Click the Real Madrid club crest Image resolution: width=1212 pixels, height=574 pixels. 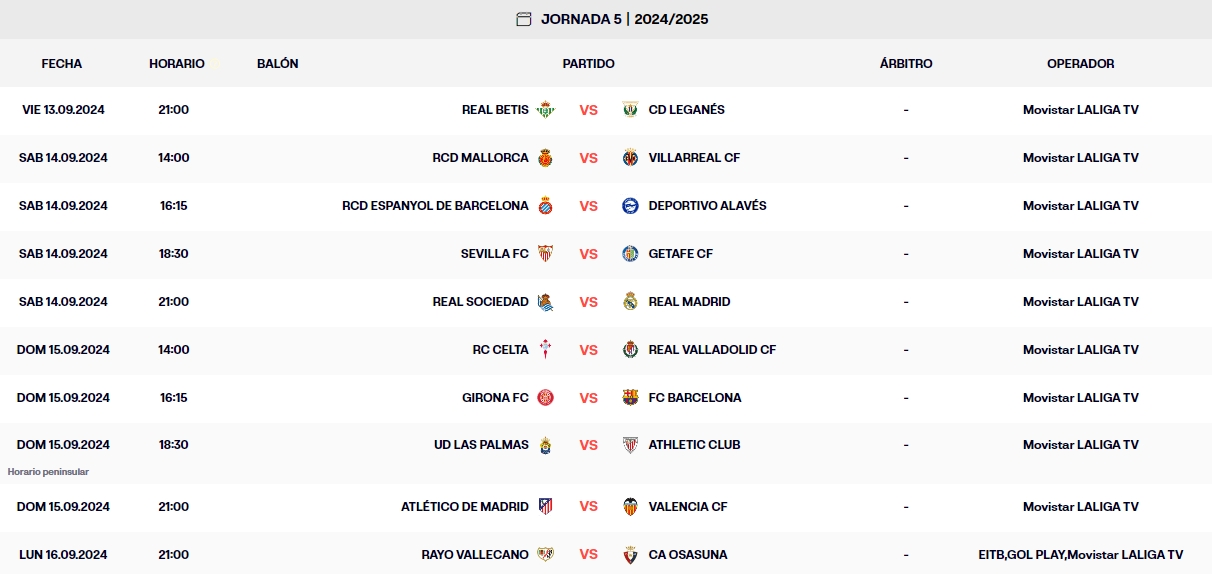tap(630, 302)
